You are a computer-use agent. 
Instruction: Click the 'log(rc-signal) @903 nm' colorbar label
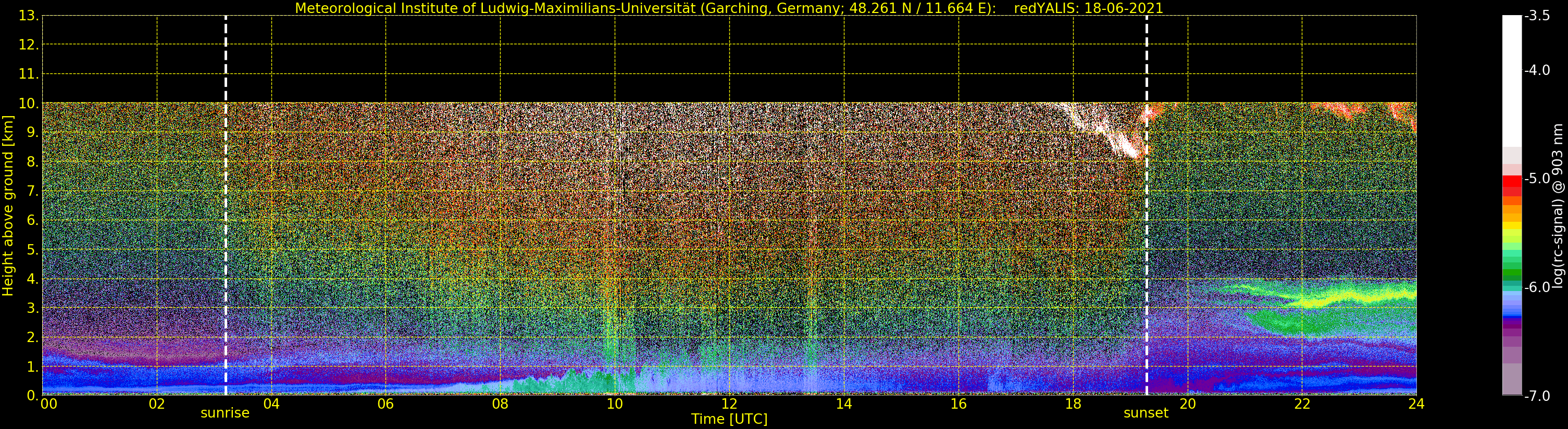click(x=1558, y=206)
